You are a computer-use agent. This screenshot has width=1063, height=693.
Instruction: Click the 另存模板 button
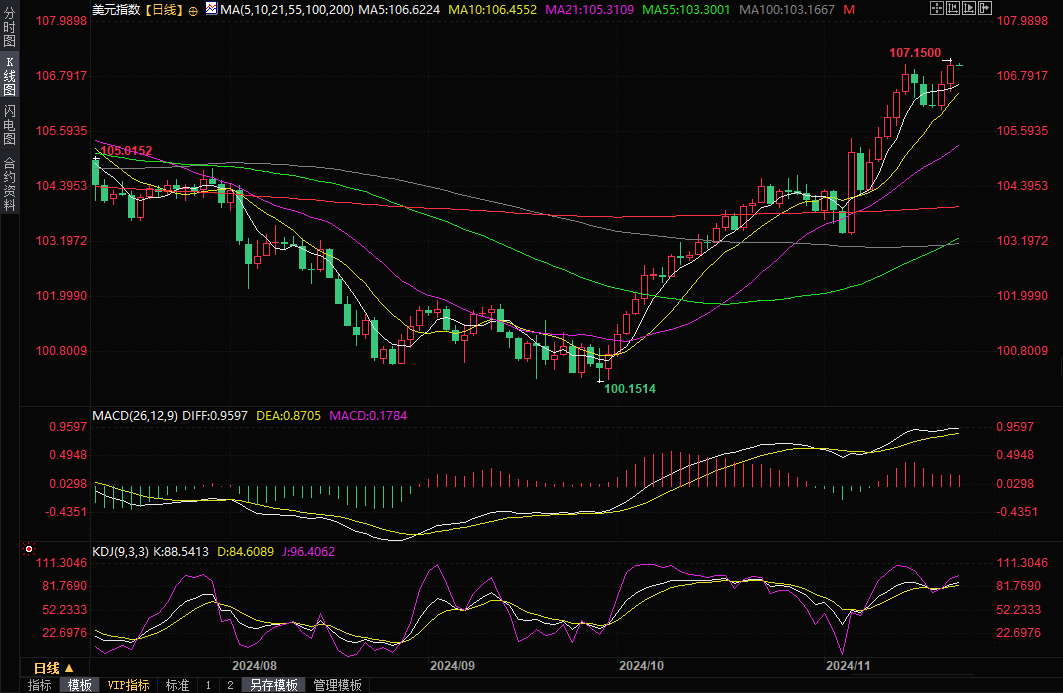point(274,685)
